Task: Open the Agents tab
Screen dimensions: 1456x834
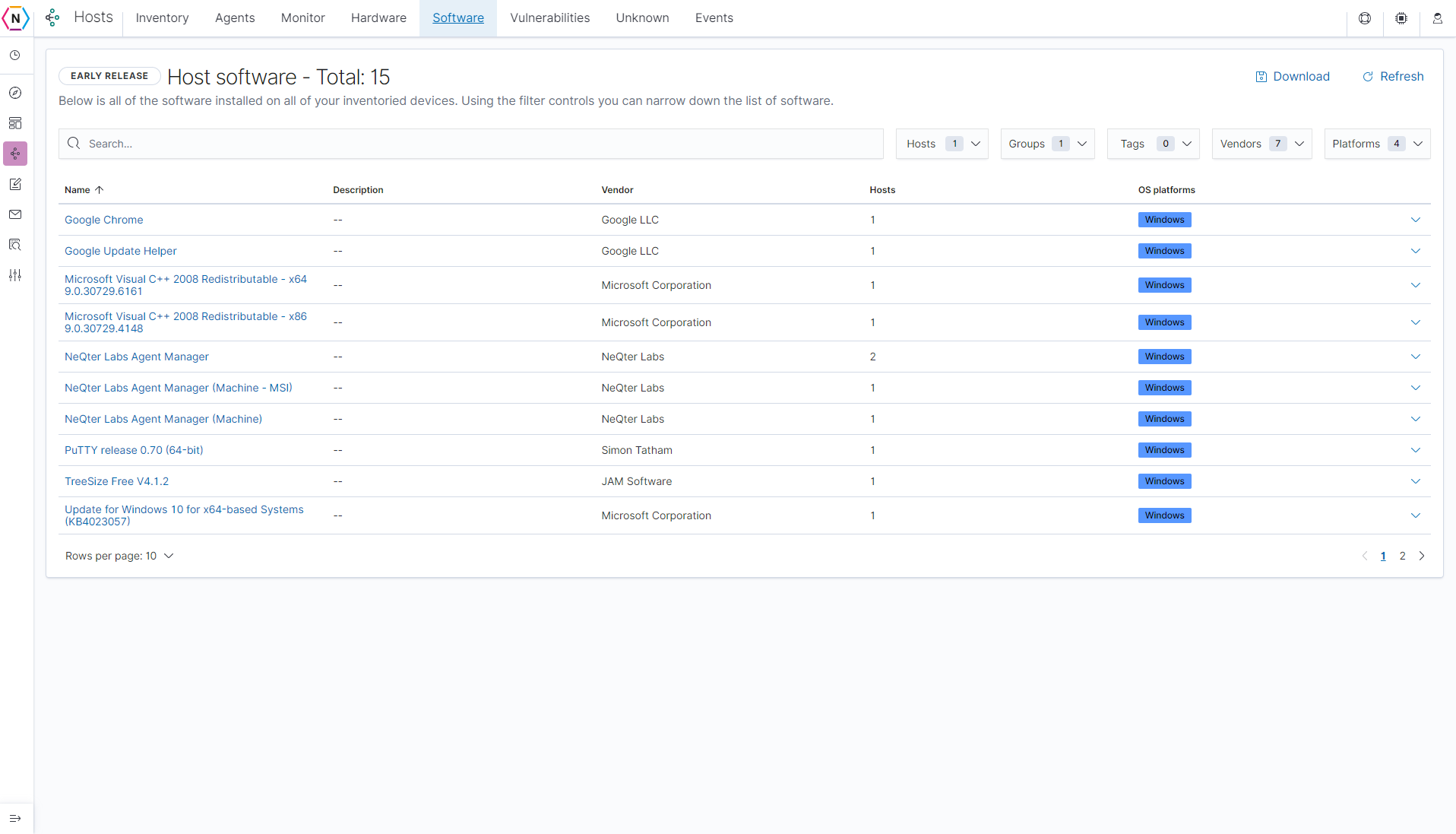Action: (x=235, y=17)
